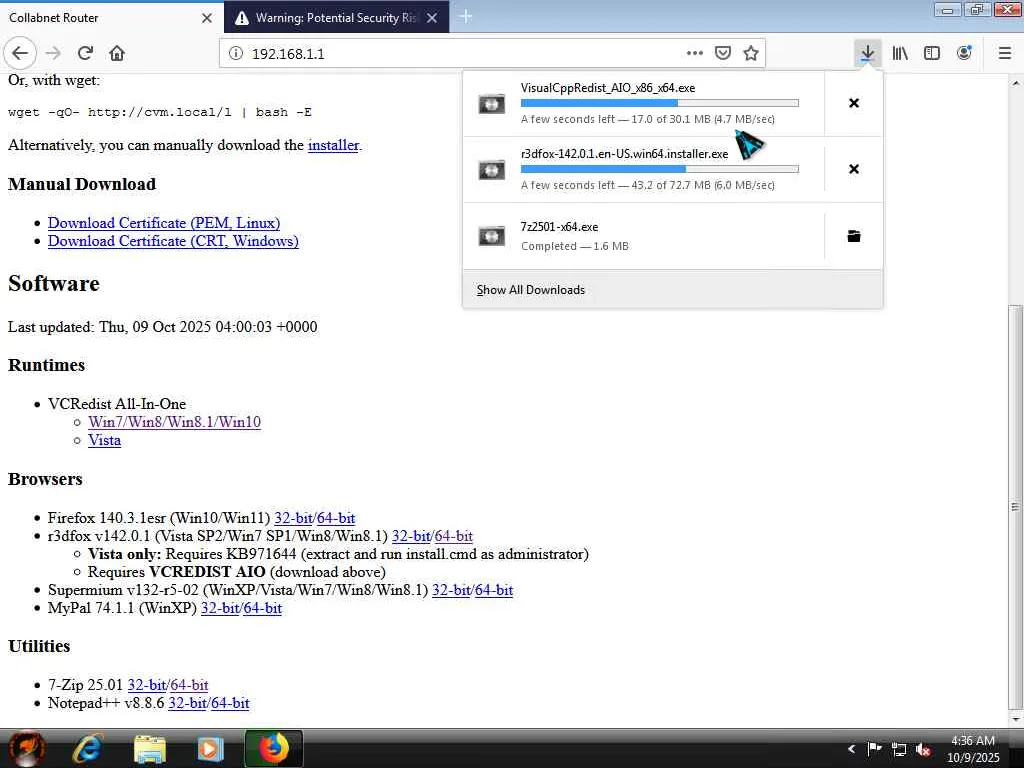Launch Internet Explorer from taskbar
1024x768 pixels.
pos(86,749)
